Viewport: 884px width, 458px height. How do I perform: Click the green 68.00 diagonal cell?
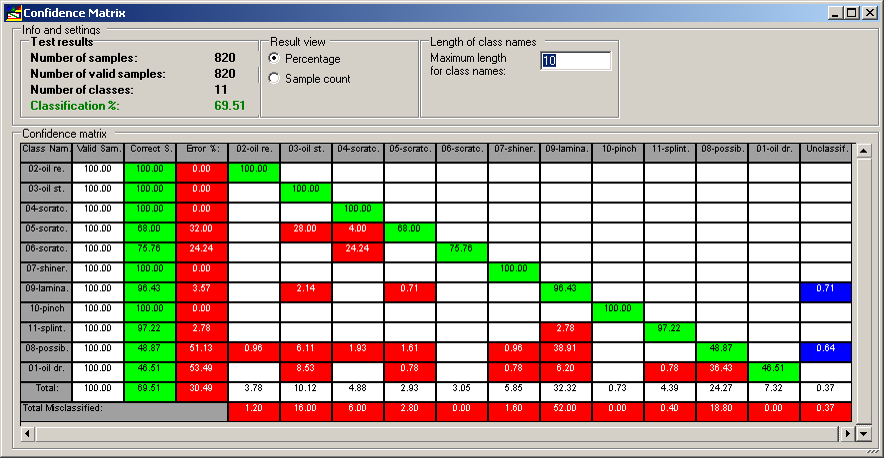410,232
